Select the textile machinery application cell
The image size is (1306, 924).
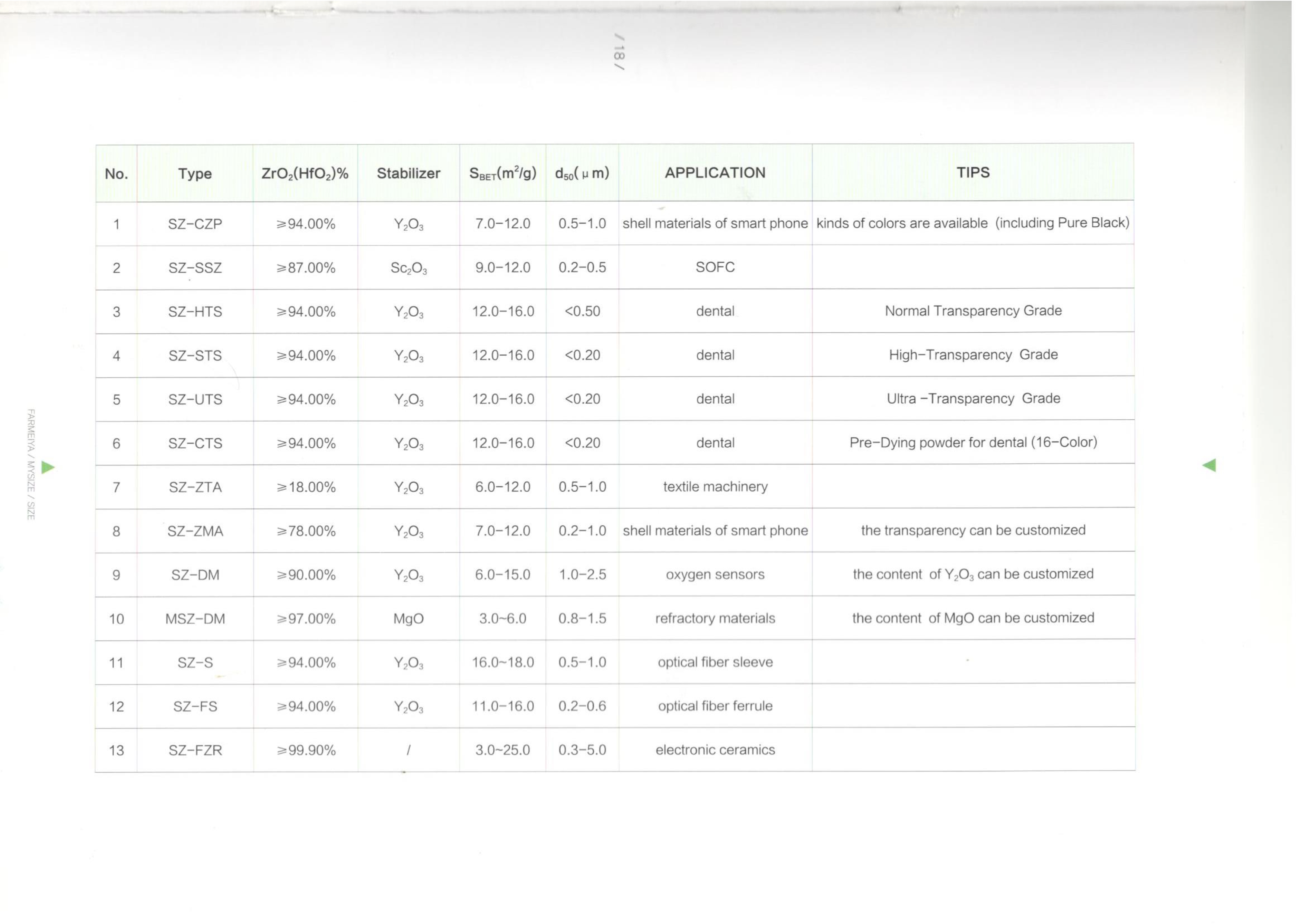click(x=715, y=487)
